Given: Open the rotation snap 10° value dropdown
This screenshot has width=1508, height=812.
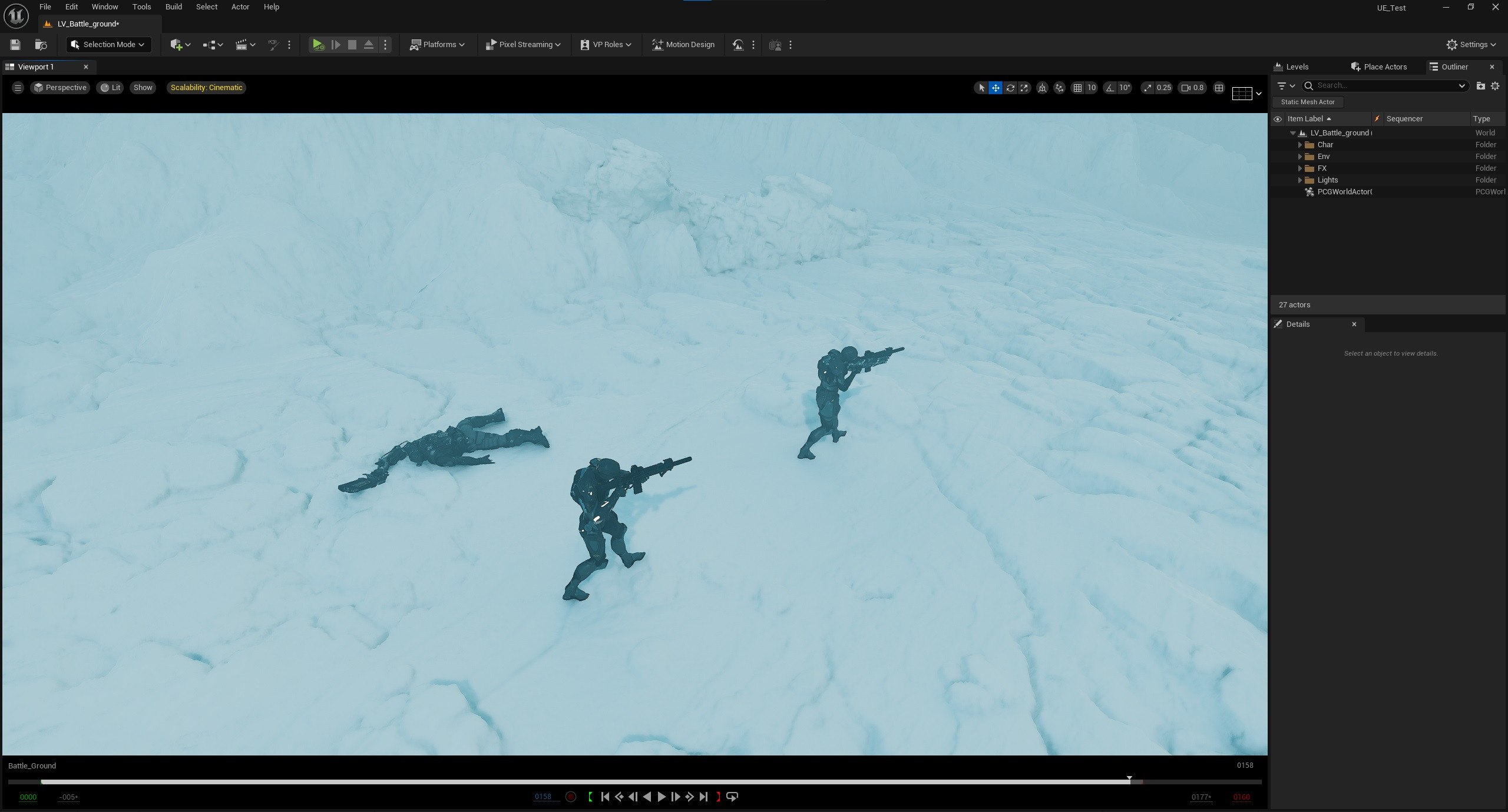Looking at the screenshot, I should [1125, 88].
